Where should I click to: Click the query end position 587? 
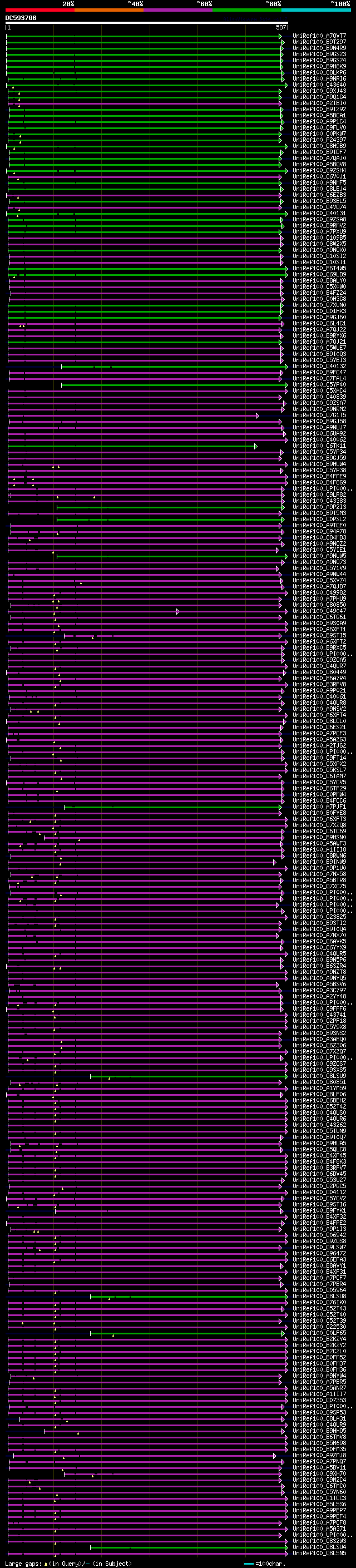(281, 27)
